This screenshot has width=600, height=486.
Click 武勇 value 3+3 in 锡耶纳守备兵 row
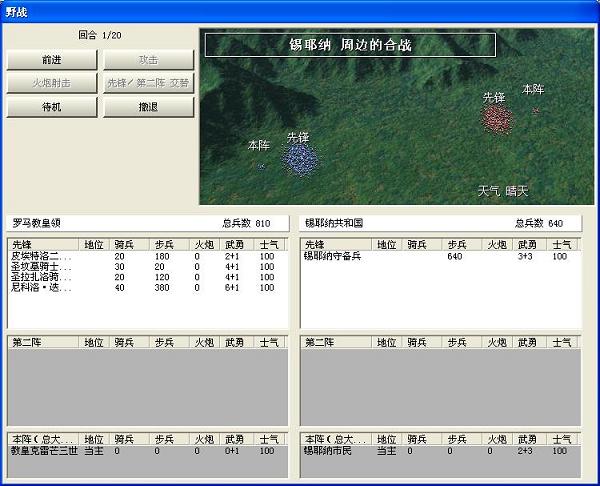point(525,256)
